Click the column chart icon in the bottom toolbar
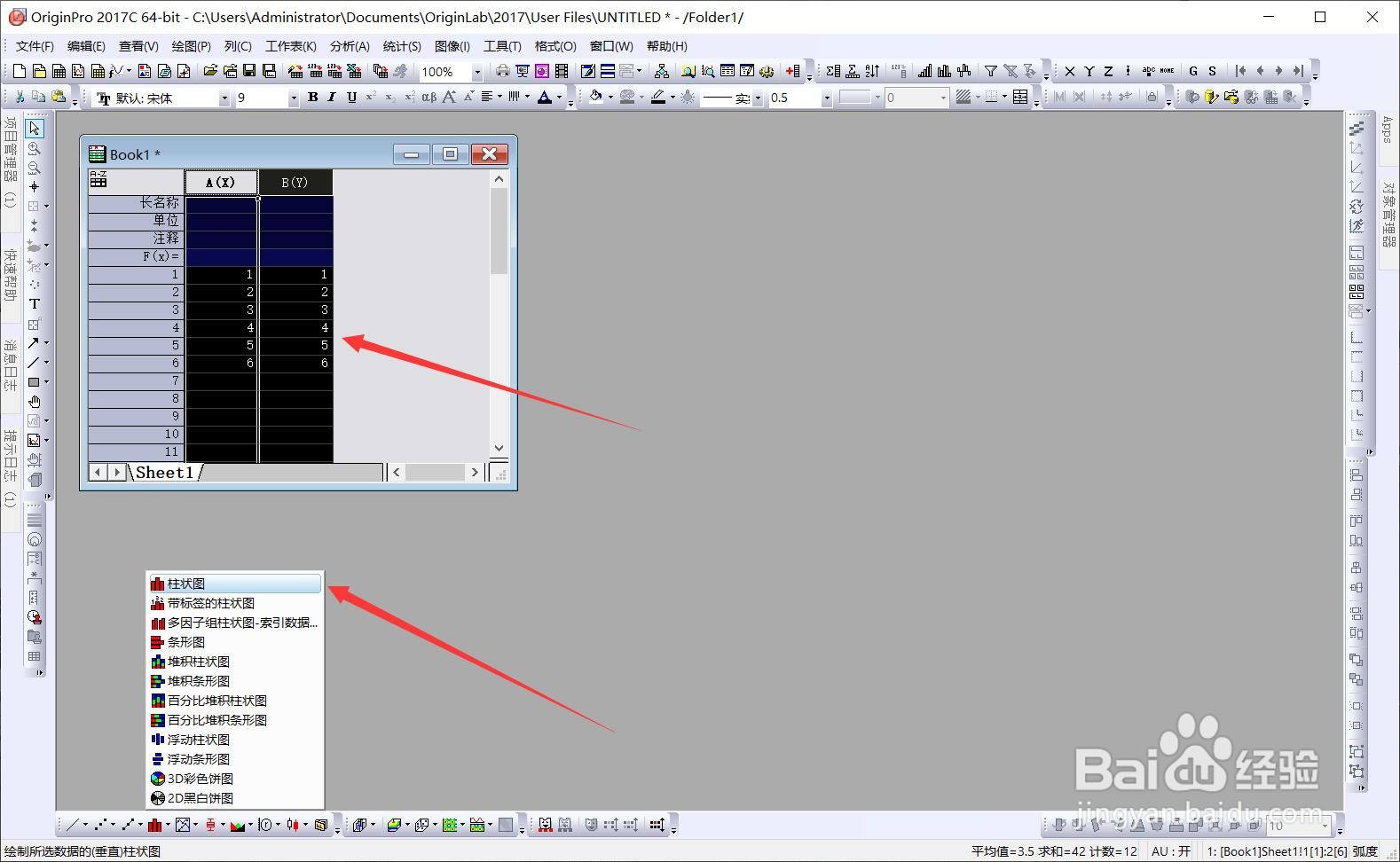1400x862 pixels. (x=154, y=825)
